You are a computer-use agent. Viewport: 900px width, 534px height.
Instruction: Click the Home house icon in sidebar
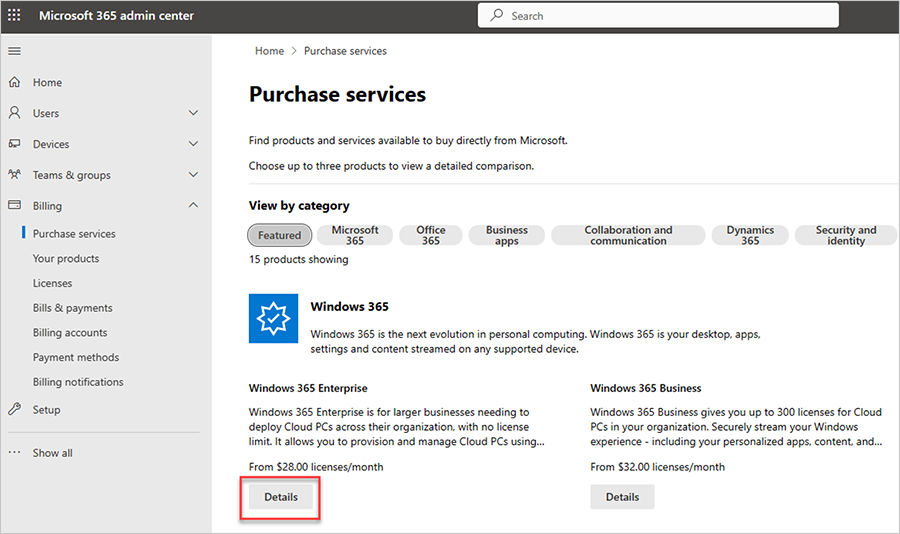pyautogui.click(x=15, y=82)
